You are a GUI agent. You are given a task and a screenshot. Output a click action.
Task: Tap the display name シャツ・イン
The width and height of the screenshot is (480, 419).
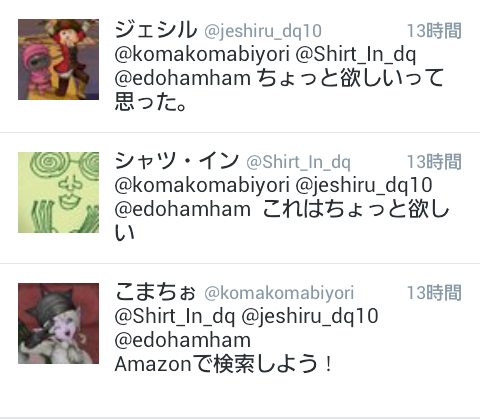(177, 161)
